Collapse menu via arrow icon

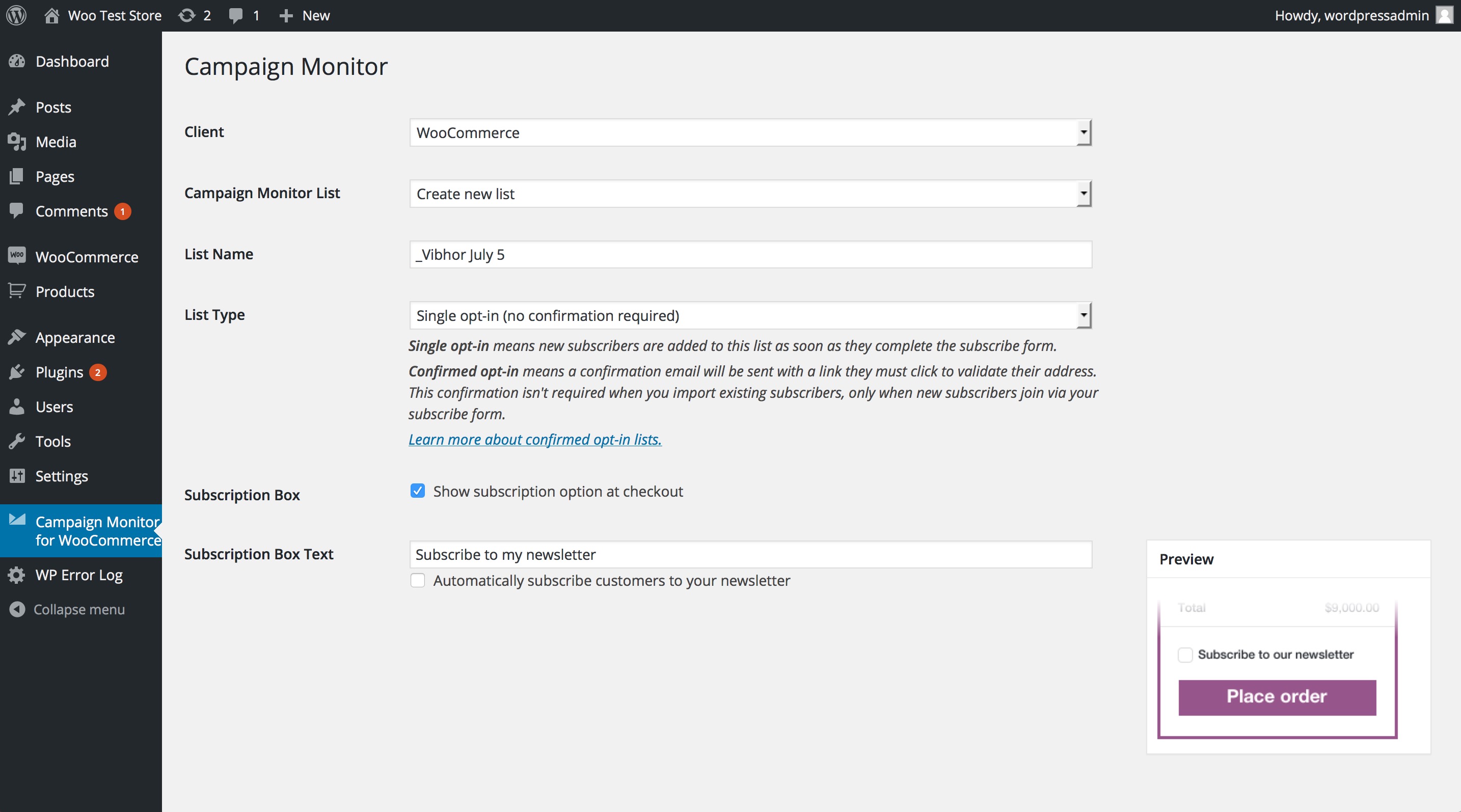pyautogui.click(x=17, y=609)
